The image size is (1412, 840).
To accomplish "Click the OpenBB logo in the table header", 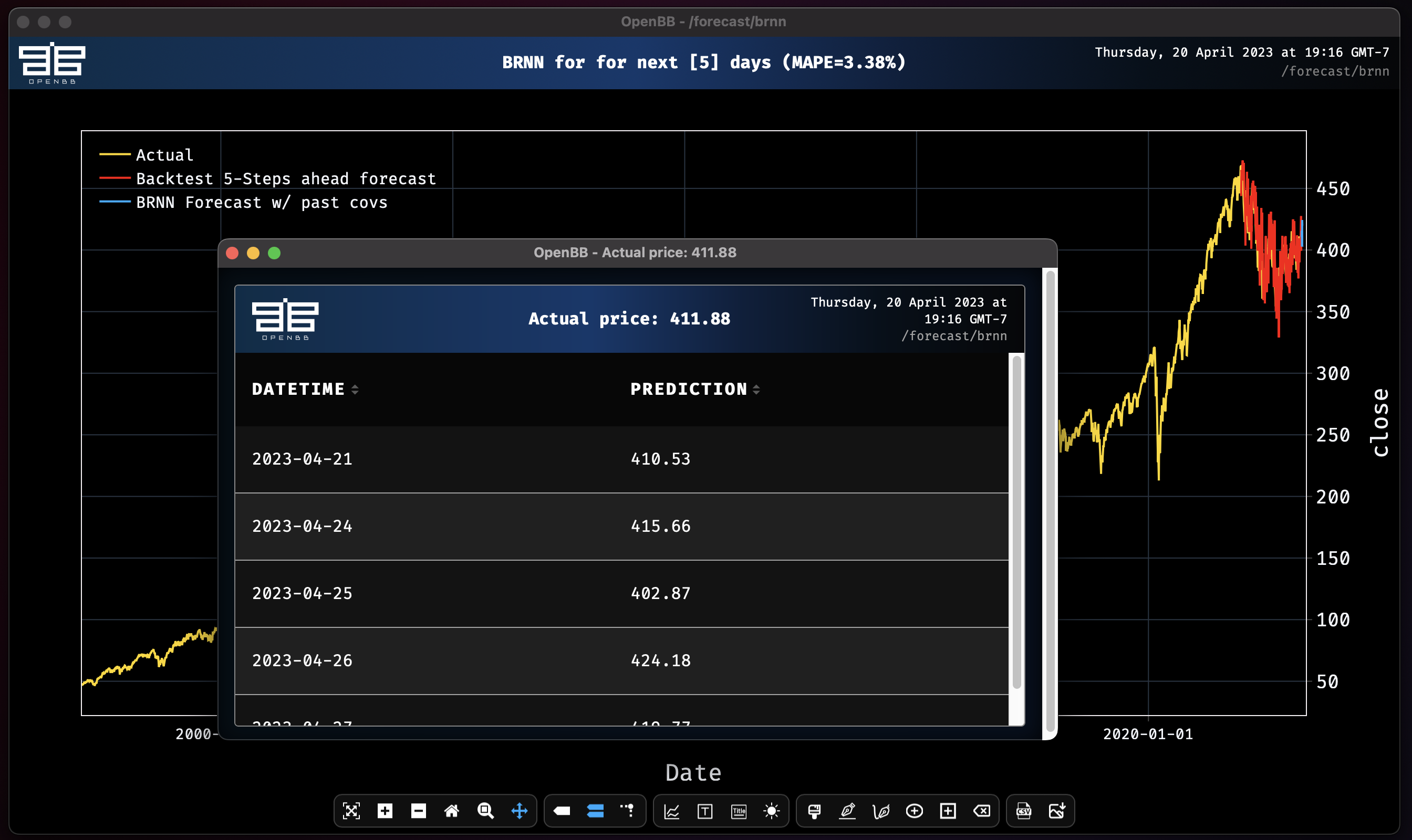I will (x=285, y=319).
